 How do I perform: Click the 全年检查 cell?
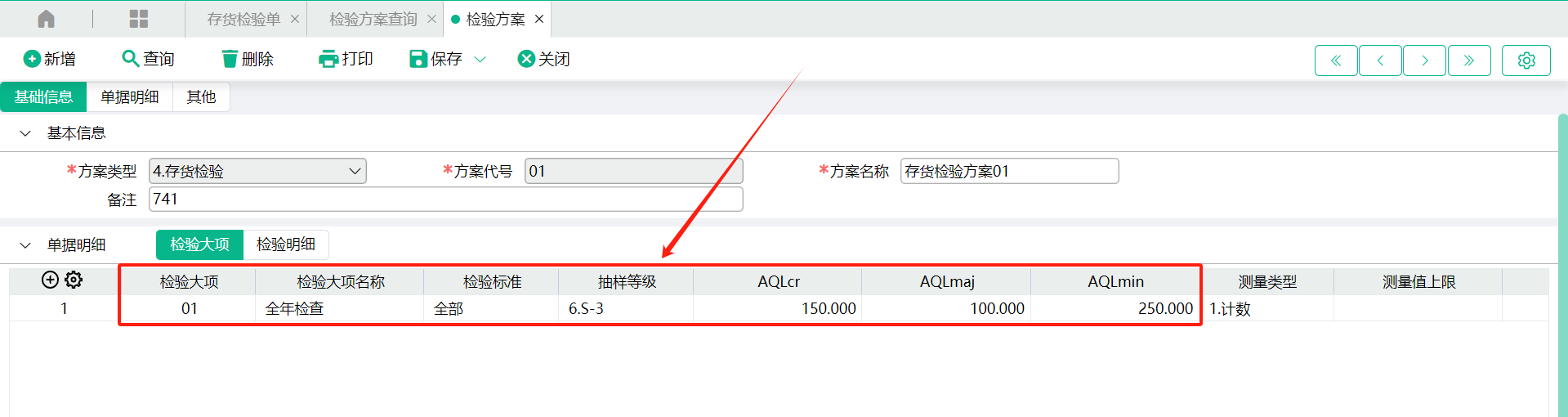[x=340, y=308]
